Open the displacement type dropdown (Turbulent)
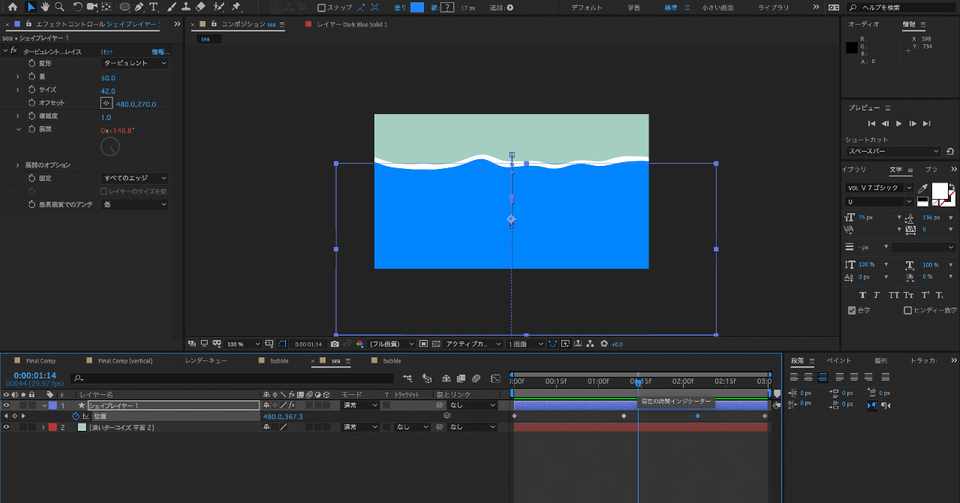Viewport: 960px width, 503px height. tap(134, 63)
